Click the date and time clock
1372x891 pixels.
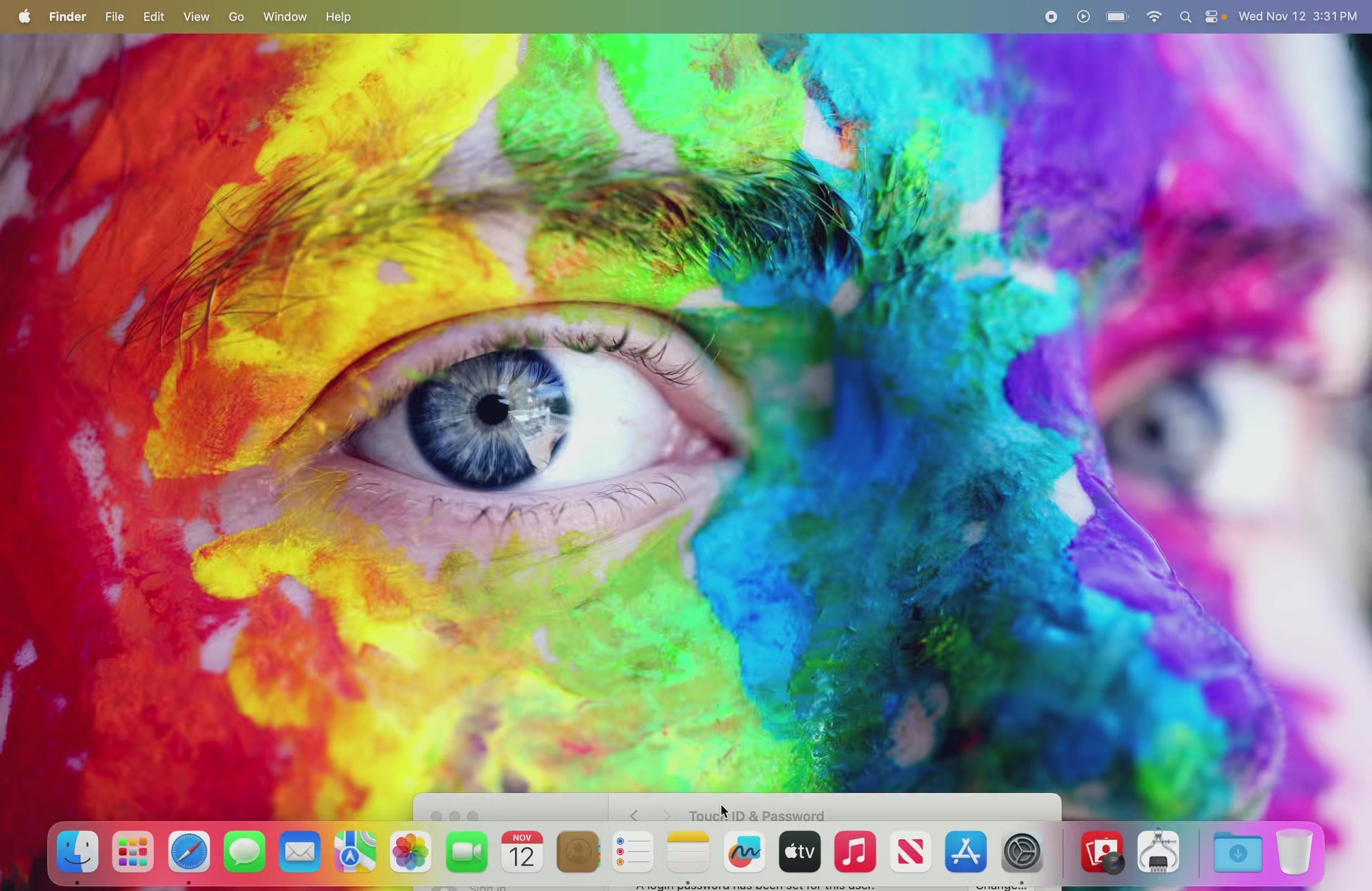click(1298, 18)
